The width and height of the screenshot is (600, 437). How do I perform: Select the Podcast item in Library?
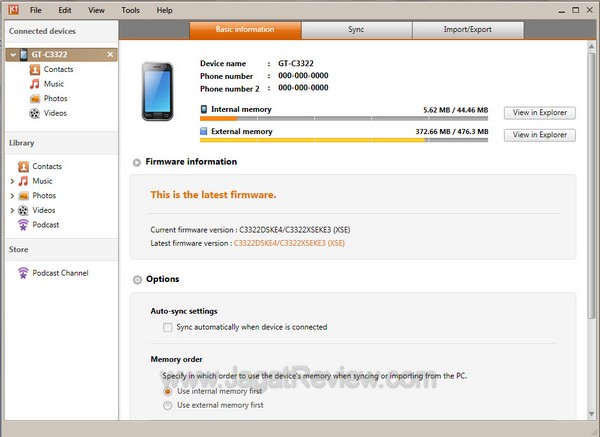coord(48,225)
